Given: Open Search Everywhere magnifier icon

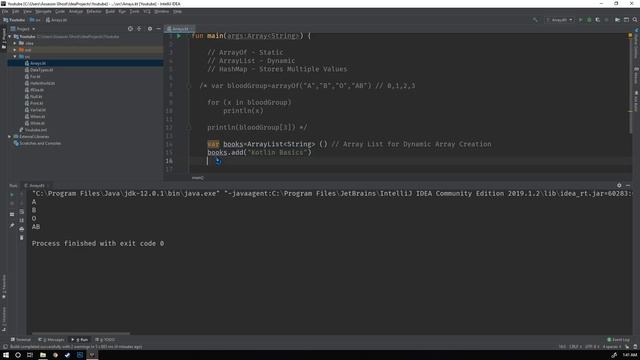Looking at the screenshot, I should pyautogui.click(x=635, y=20).
